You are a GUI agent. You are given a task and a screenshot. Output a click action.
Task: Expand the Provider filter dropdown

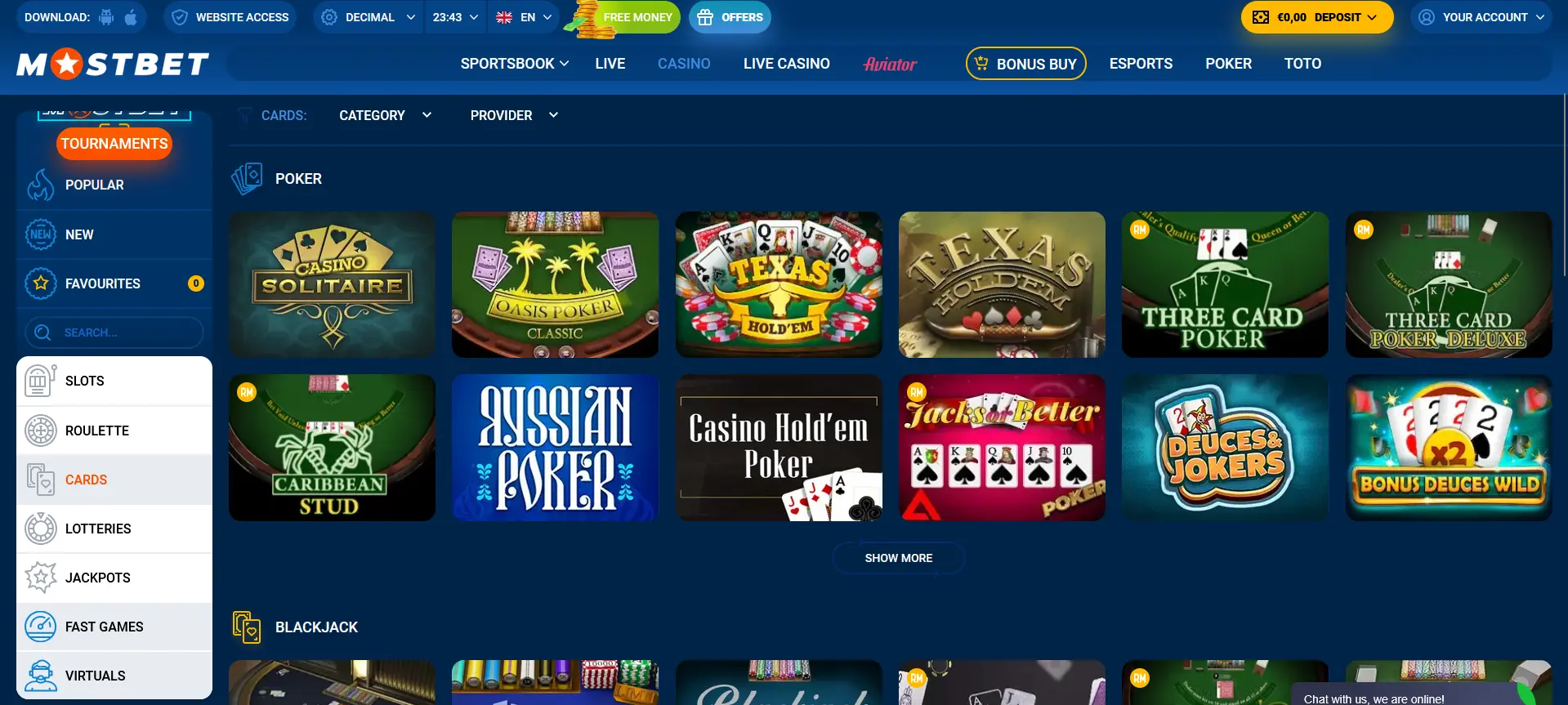[514, 115]
